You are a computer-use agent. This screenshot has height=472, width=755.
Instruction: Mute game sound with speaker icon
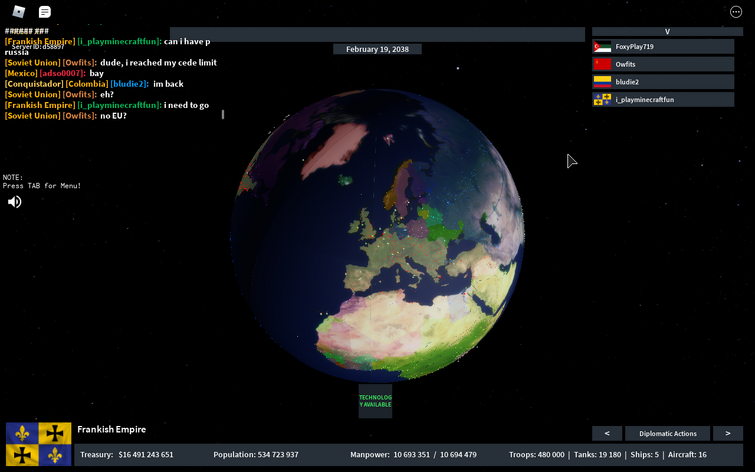click(x=14, y=202)
